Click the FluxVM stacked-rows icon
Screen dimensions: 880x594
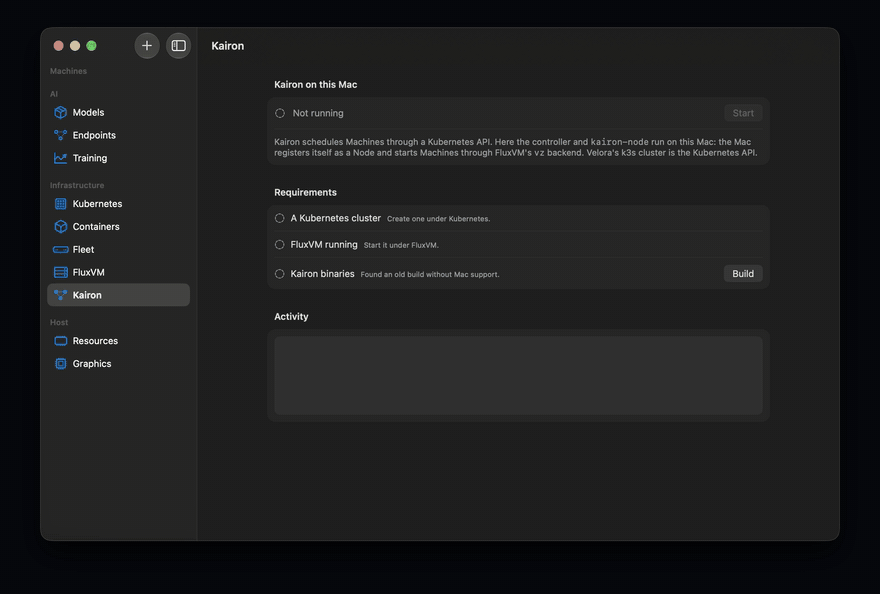[x=61, y=272]
